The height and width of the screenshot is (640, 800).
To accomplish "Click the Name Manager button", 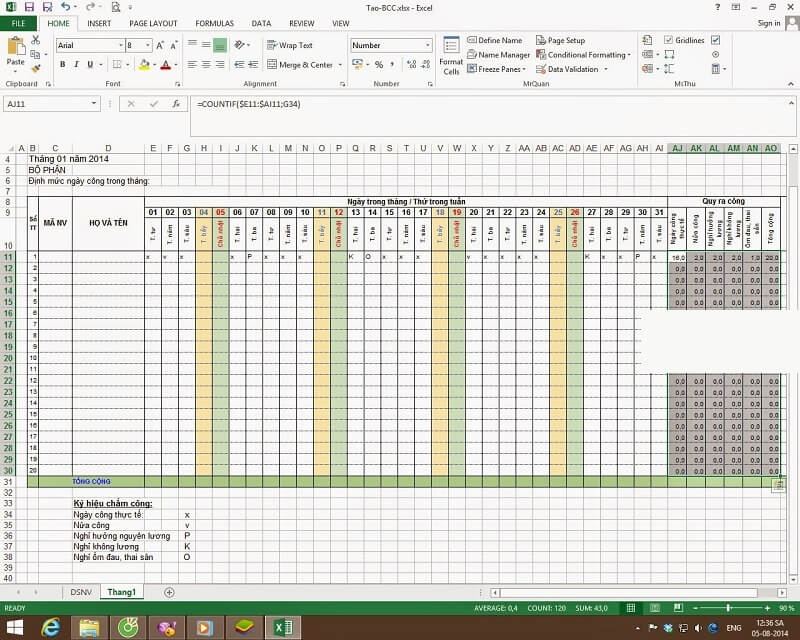I will point(499,55).
